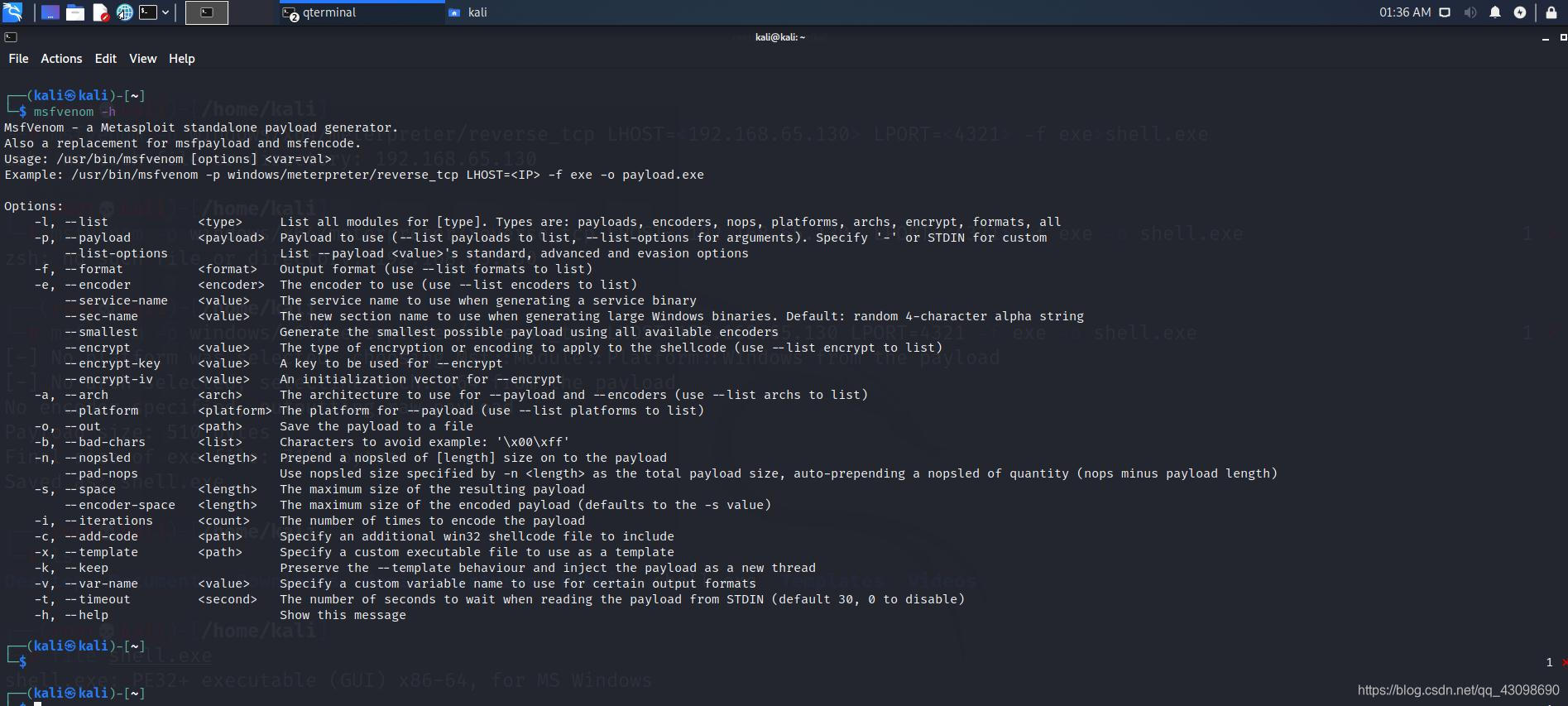Click the '-h, --help' option text
The height and width of the screenshot is (706, 1568).
[71, 615]
